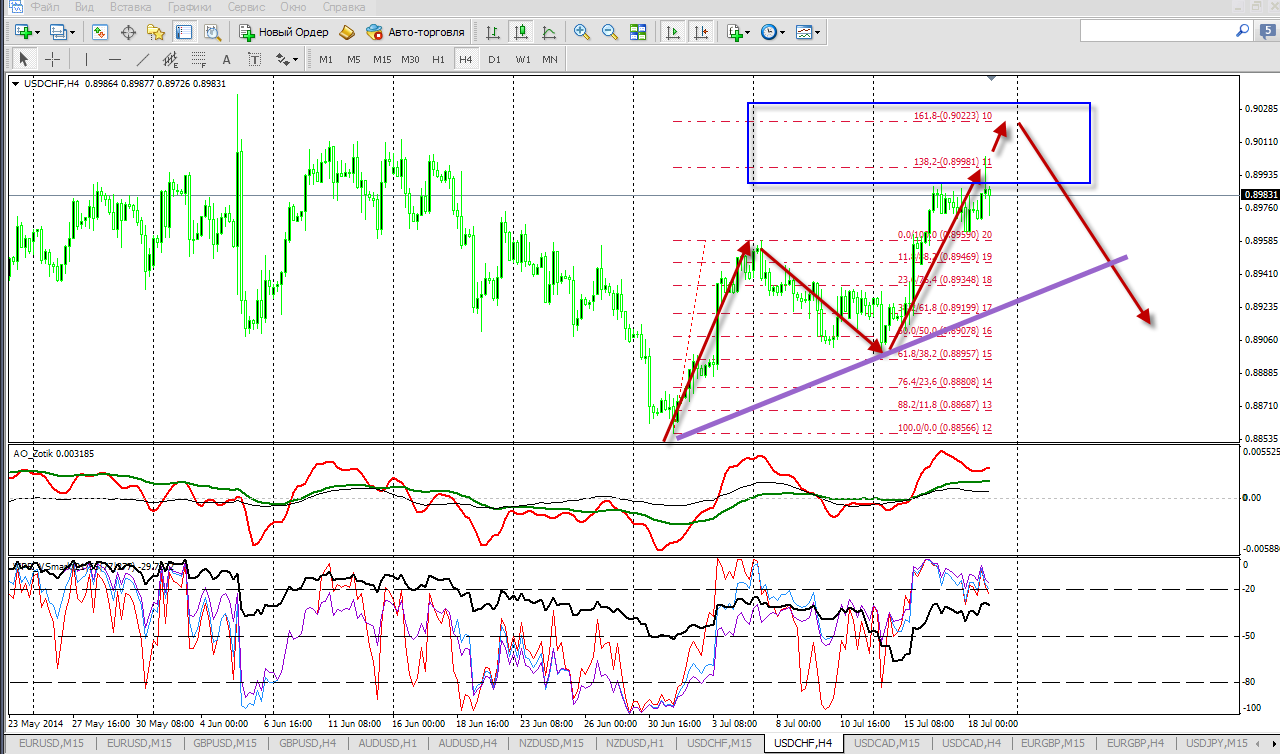This screenshot has height=754, width=1280.
Task: Select the Crosshair cursor tool
Action: pyautogui.click(x=53, y=59)
